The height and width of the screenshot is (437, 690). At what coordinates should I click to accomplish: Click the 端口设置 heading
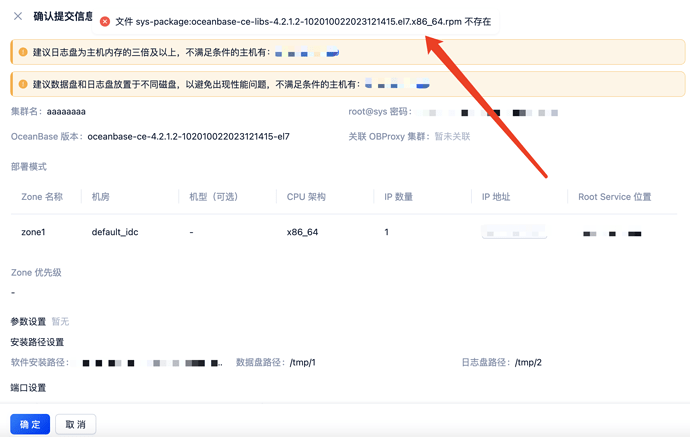pos(28,388)
